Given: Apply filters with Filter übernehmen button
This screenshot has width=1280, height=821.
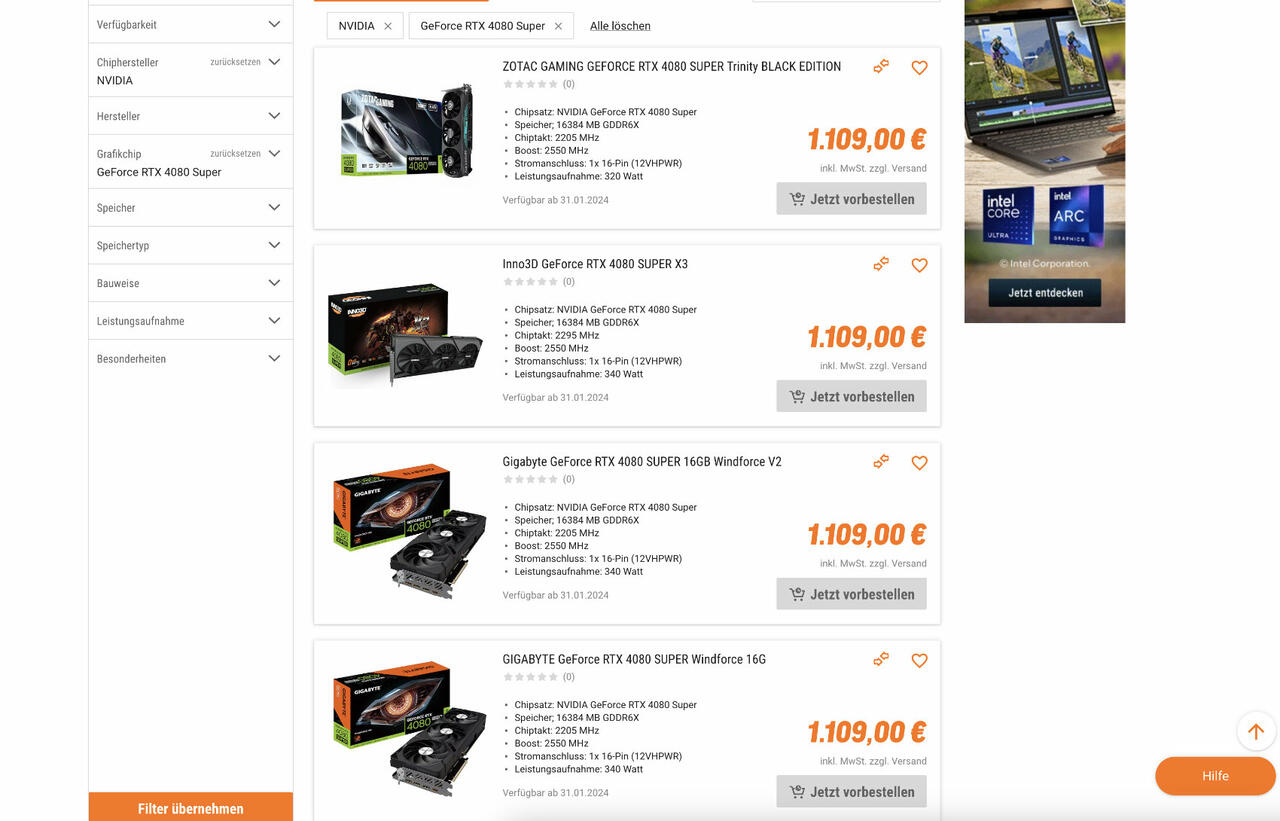Looking at the screenshot, I should click(190, 808).
